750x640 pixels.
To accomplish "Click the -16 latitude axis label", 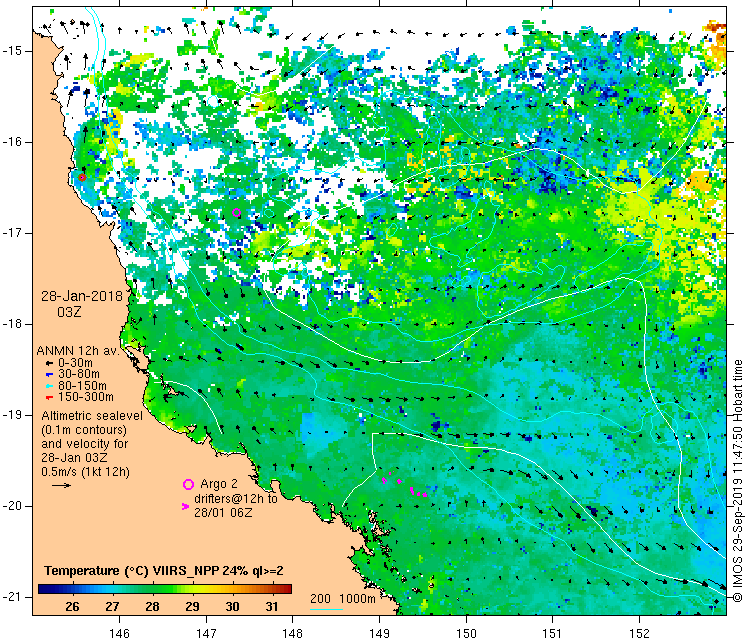I will point(11,142).
